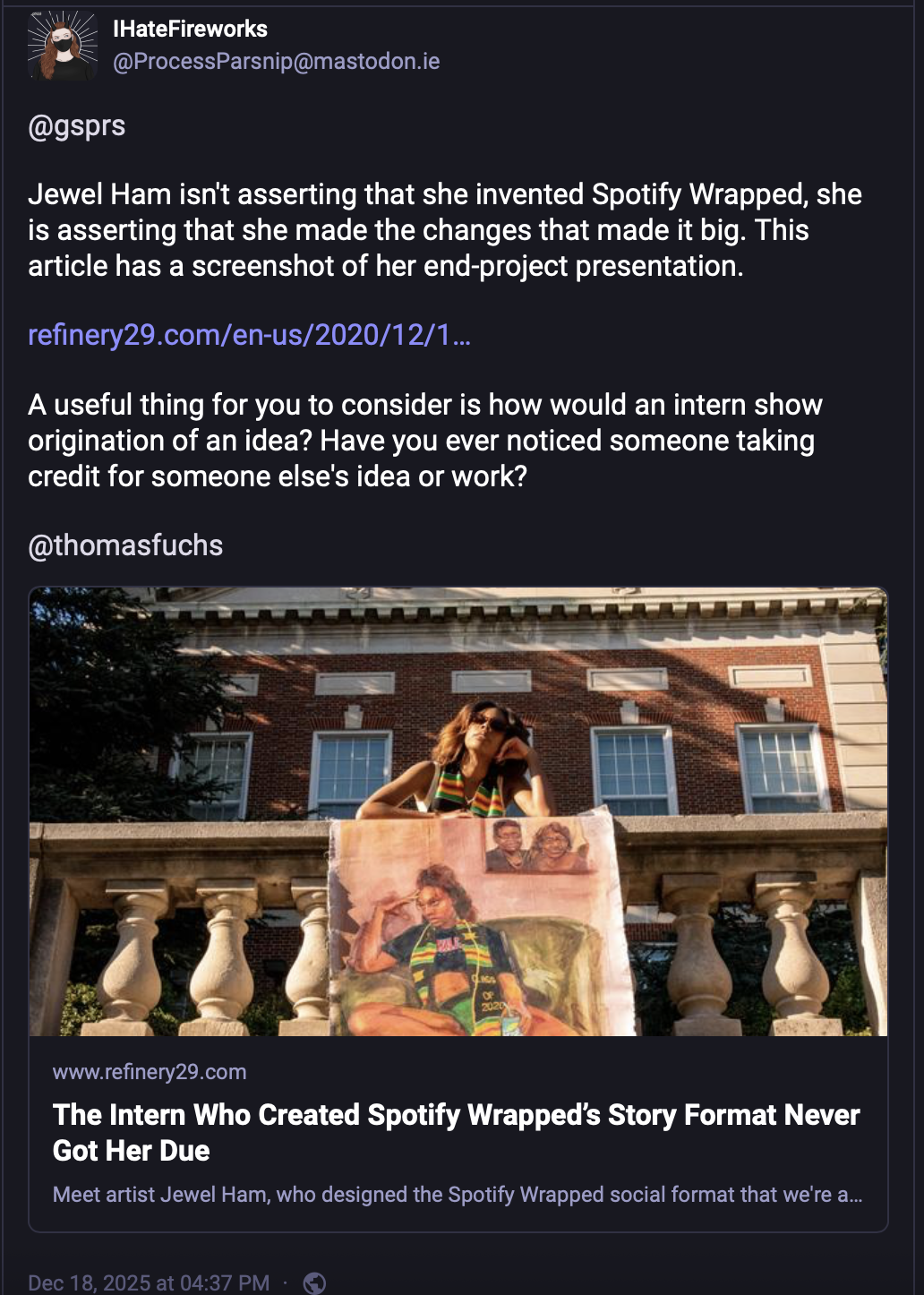The width and height of the screenshot is (924, 1295).
Task: Open the IHateFireworks profile avatar
Action: click(63, 45)
